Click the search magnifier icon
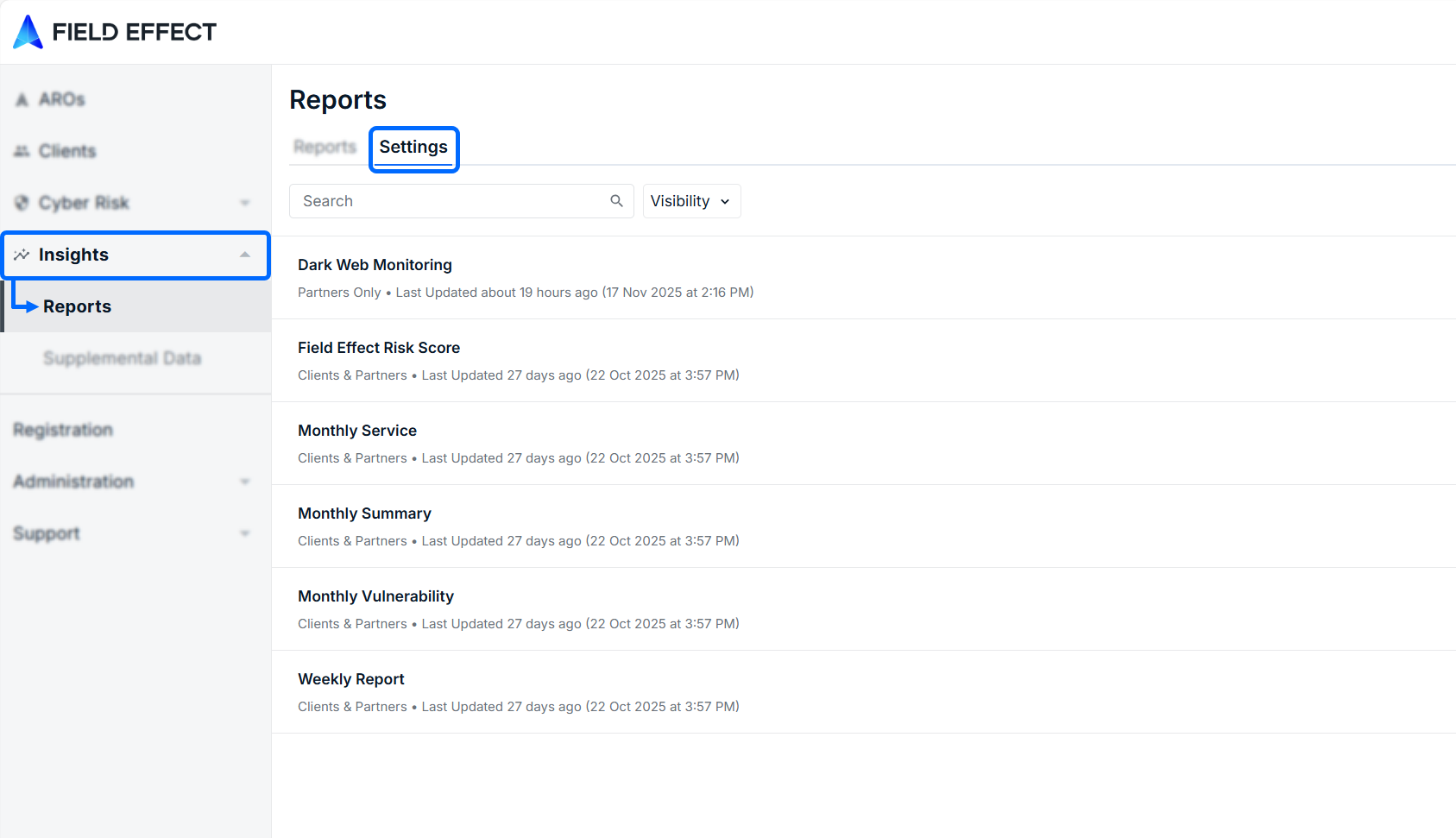 [616, 201]
